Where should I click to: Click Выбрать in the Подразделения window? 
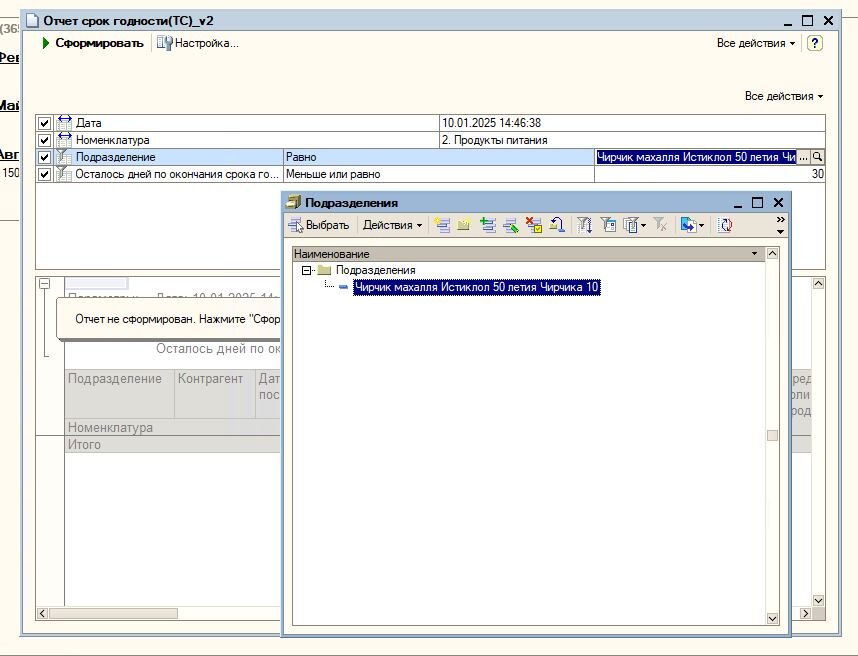point(319,225)
